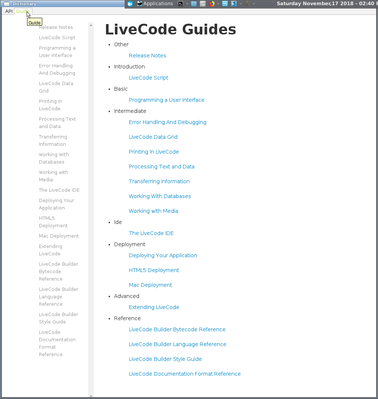
Task: Open Working With Databases guide link
Action: coord(160,196)
